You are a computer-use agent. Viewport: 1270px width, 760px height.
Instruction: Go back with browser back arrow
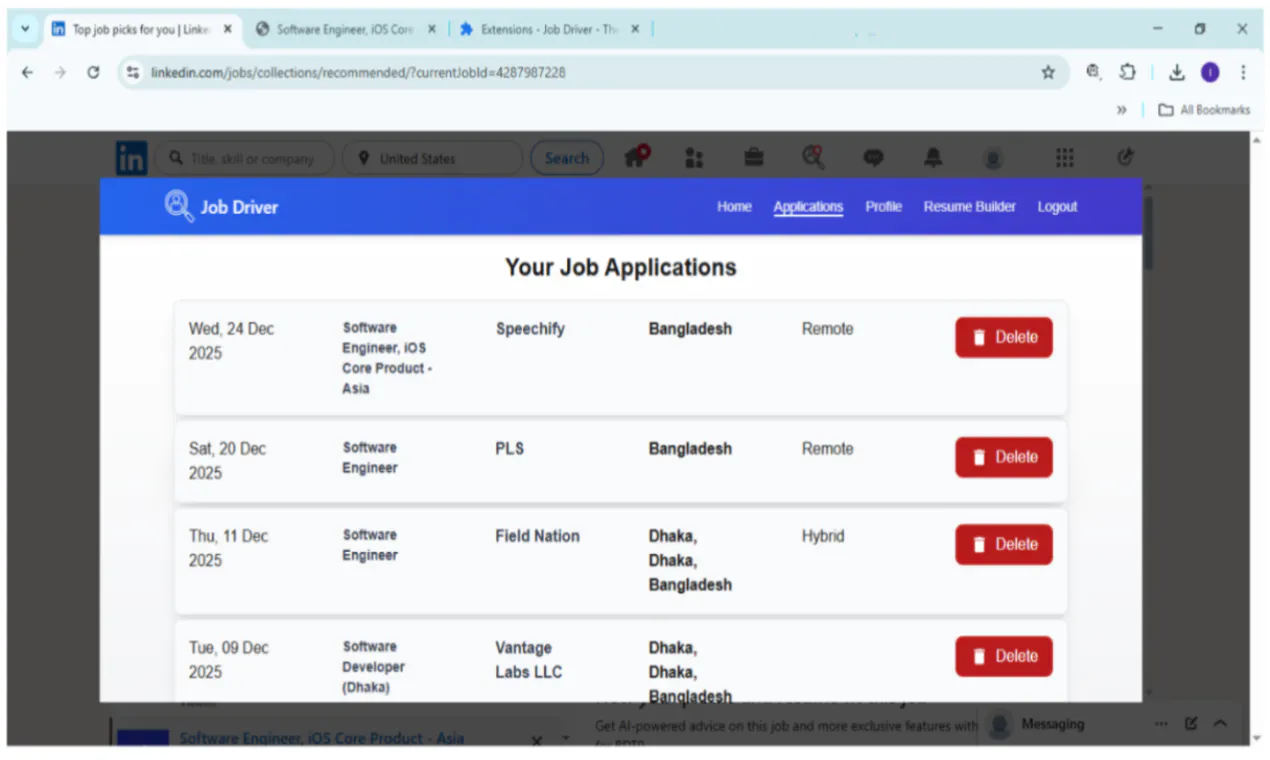tap(27, 72)
